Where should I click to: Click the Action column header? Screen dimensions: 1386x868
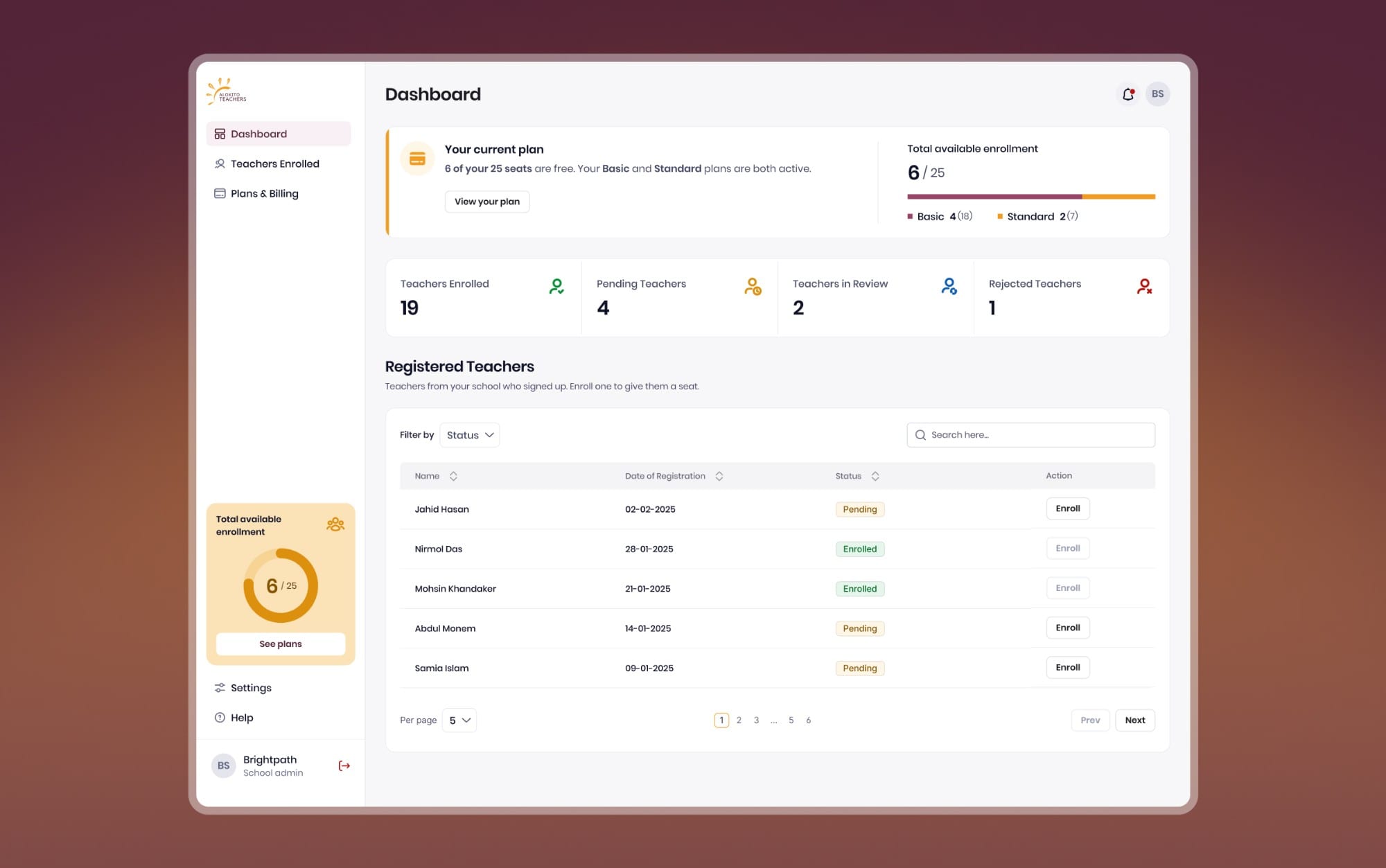click(1059, 476)
